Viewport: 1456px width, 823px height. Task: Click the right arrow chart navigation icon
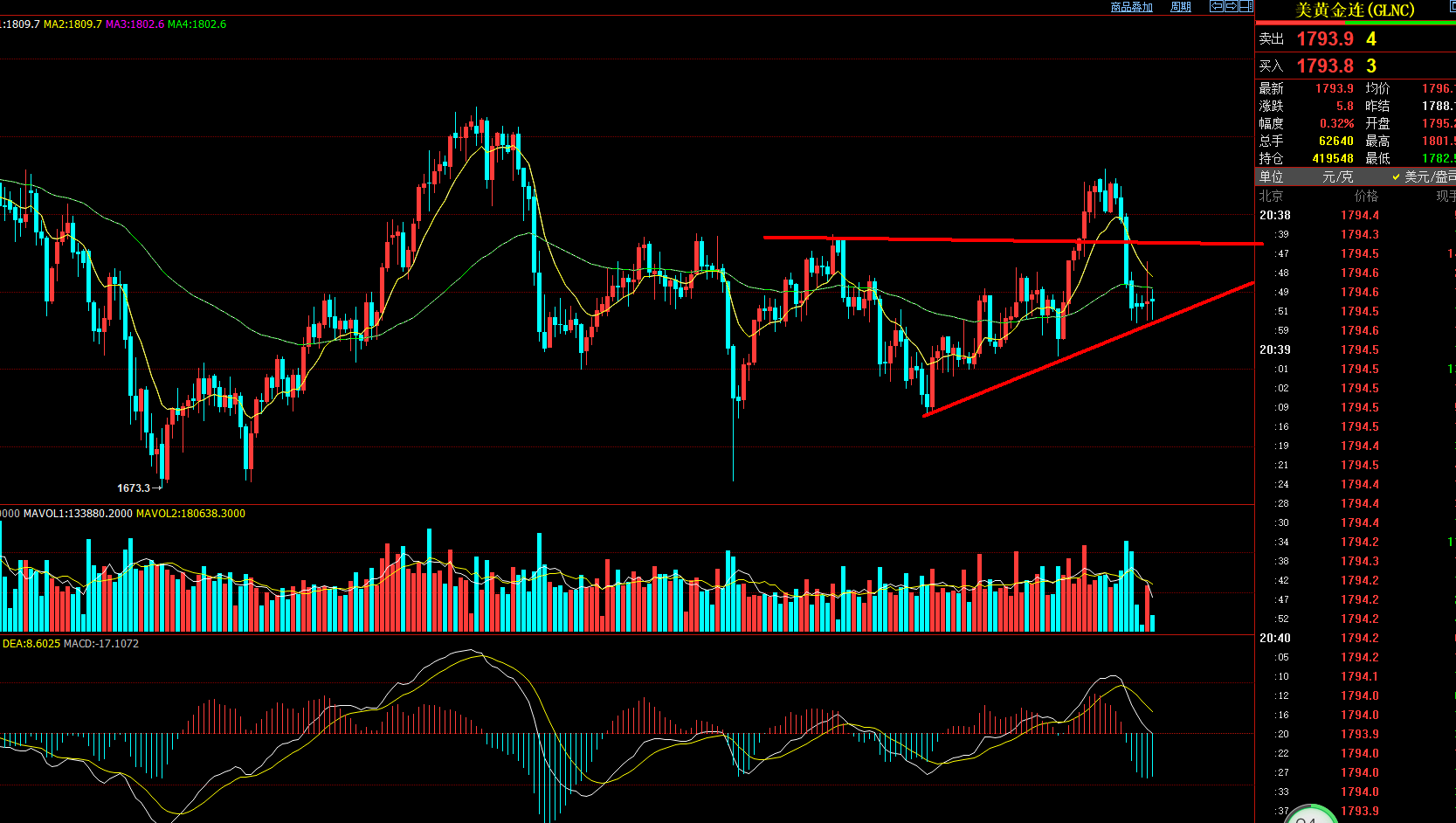pyautogui.click(x=1231, y=6)
